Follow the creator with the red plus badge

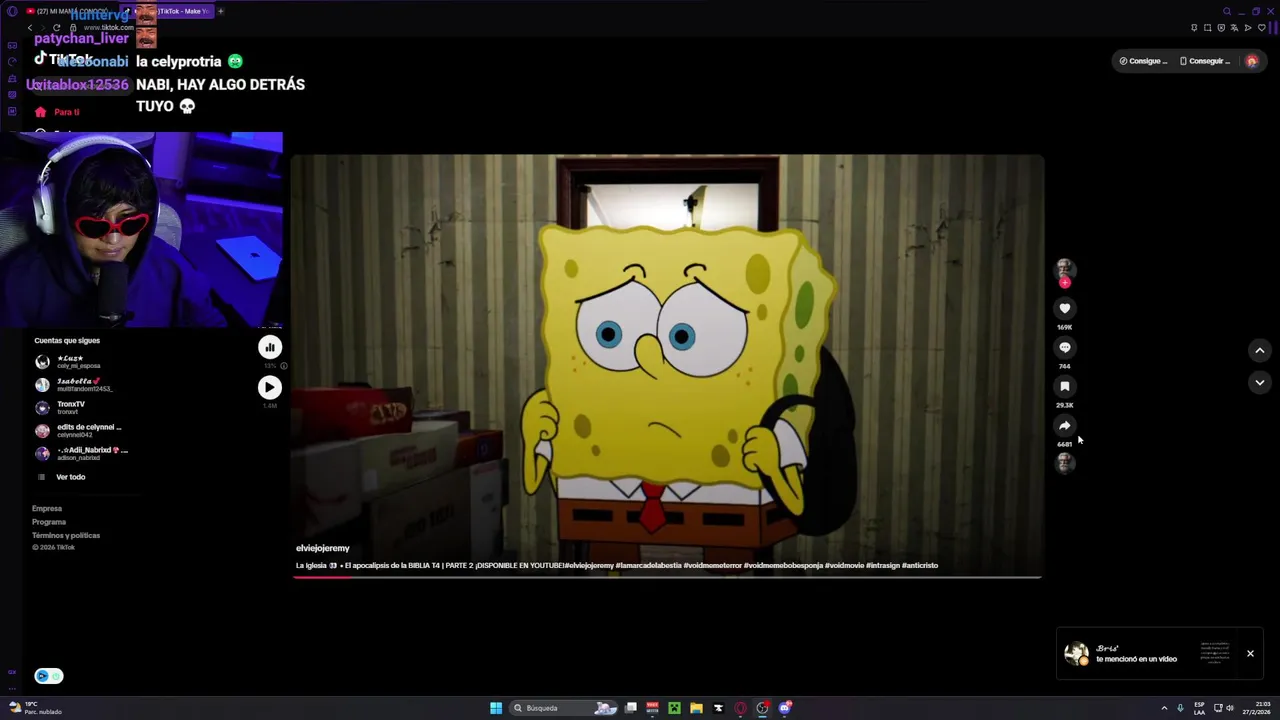[1065, 283]
